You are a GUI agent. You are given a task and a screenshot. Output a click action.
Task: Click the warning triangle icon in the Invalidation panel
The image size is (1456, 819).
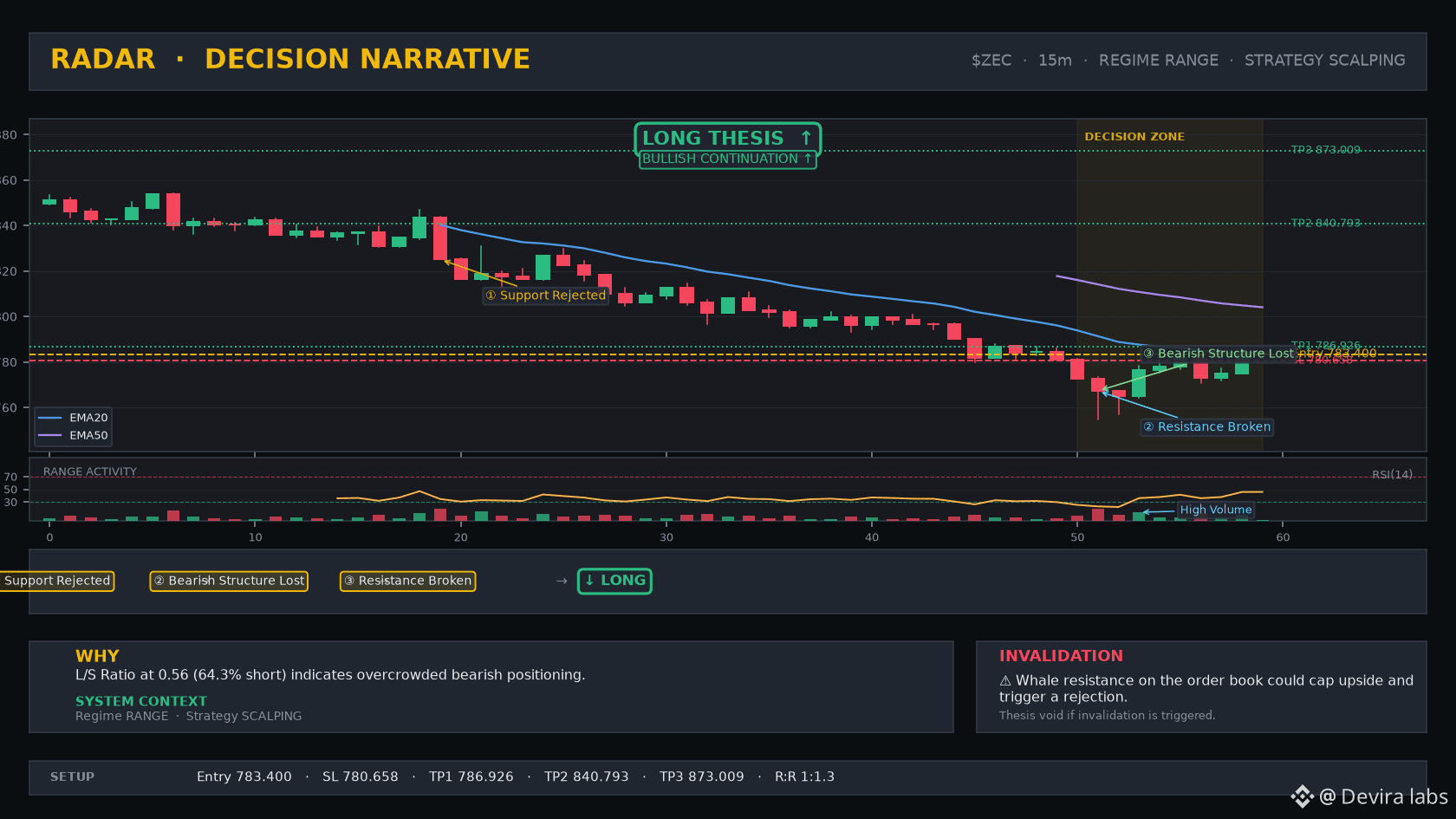(x=1005, y=681)
